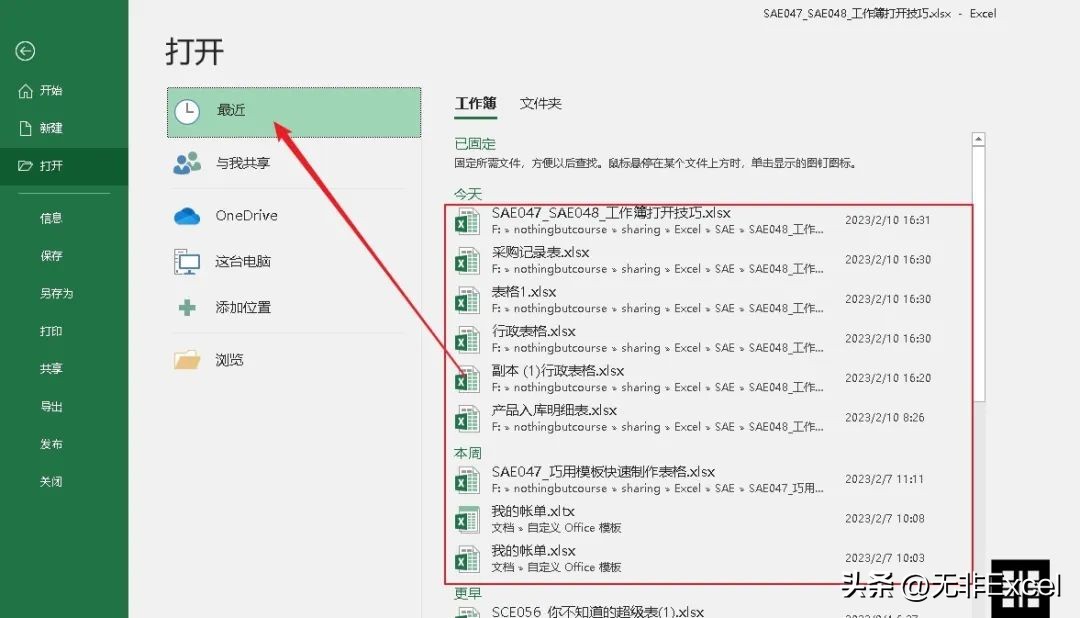Click date 2023/2/7 11:11

click(x=884, y=480)
